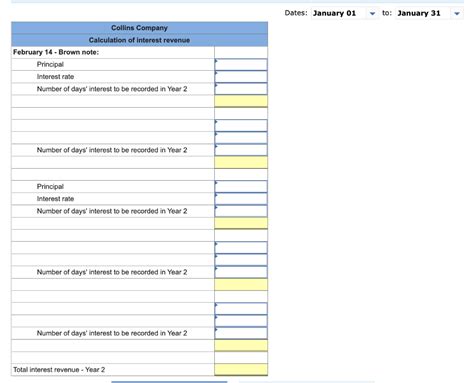This screenshot has width=474, height=383.
Task: Click the 'Total interest revenue - Year 2' label
Action: 59,370
